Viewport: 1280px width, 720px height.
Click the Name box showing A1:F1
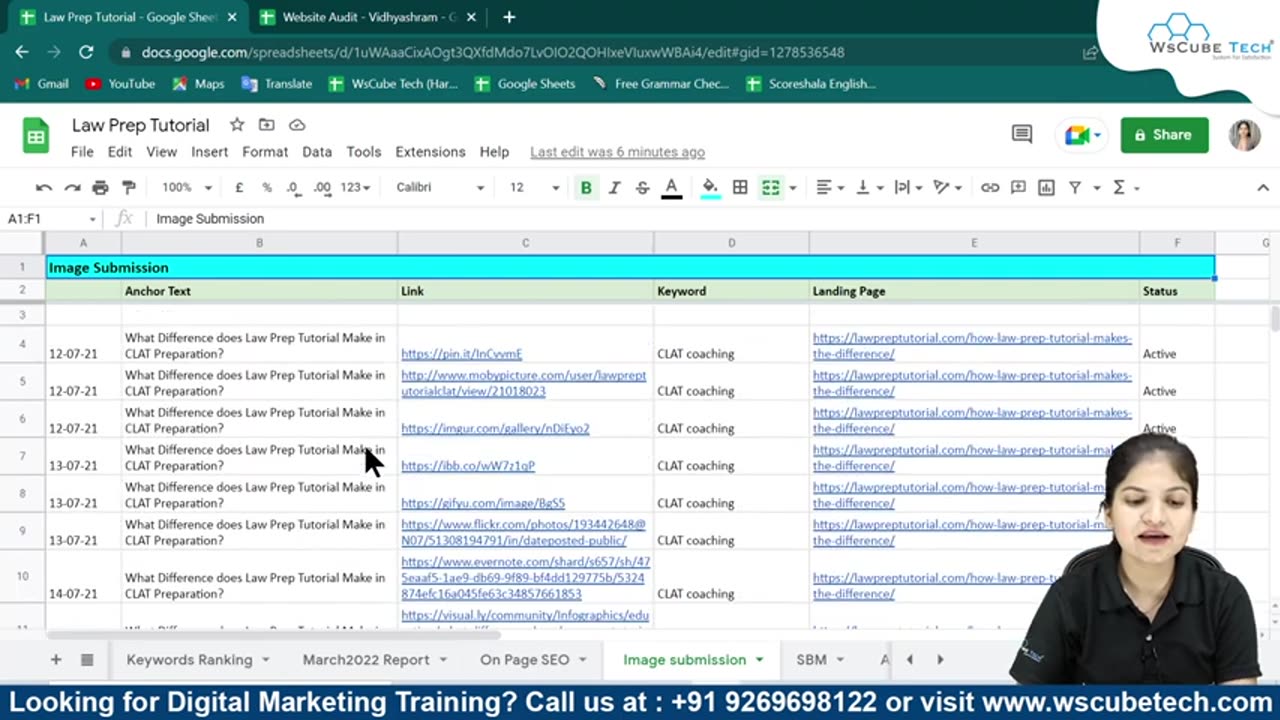[50, 218]
